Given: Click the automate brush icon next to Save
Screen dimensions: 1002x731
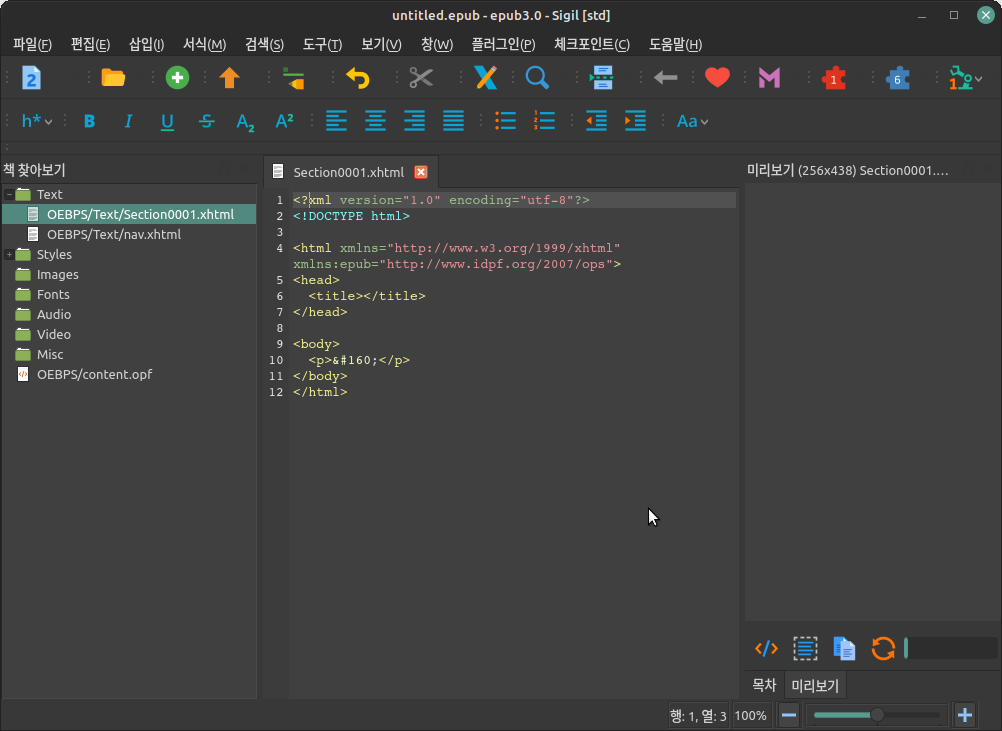Looking at the screenshot, I should click(293, 78).
